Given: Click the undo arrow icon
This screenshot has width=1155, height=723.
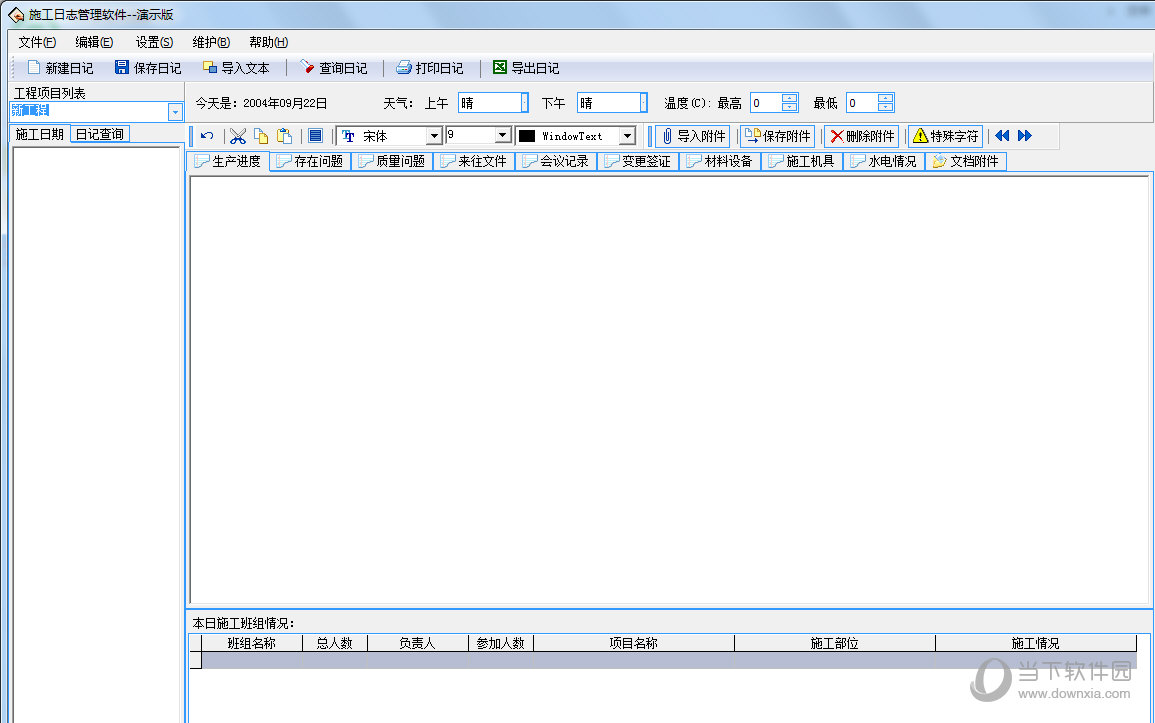Looking at the screenshot, I should (207, 136).
